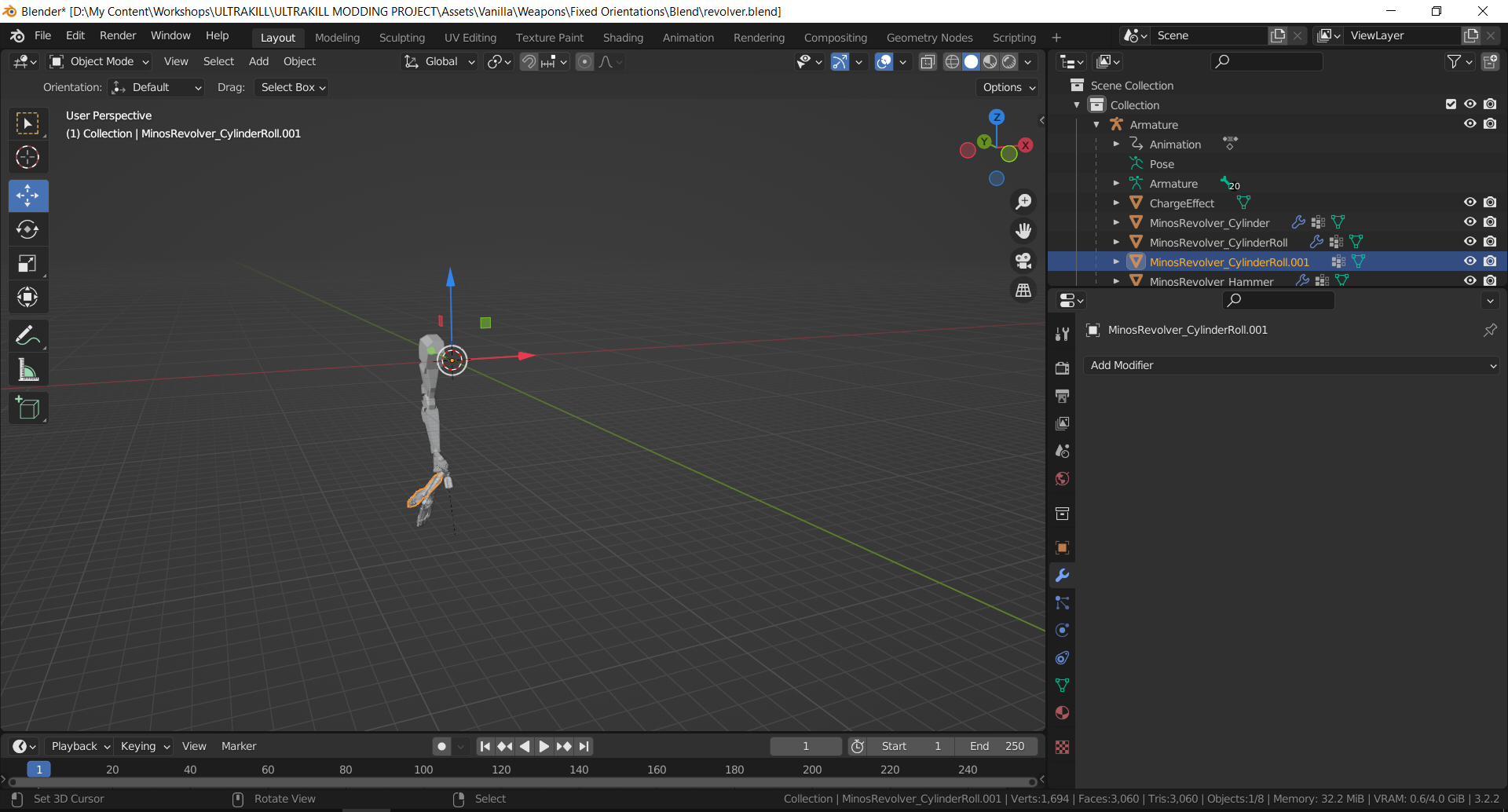Open Output properties tab
Viewport: 1508px width, 812px height.
(x=1062, y=396)
